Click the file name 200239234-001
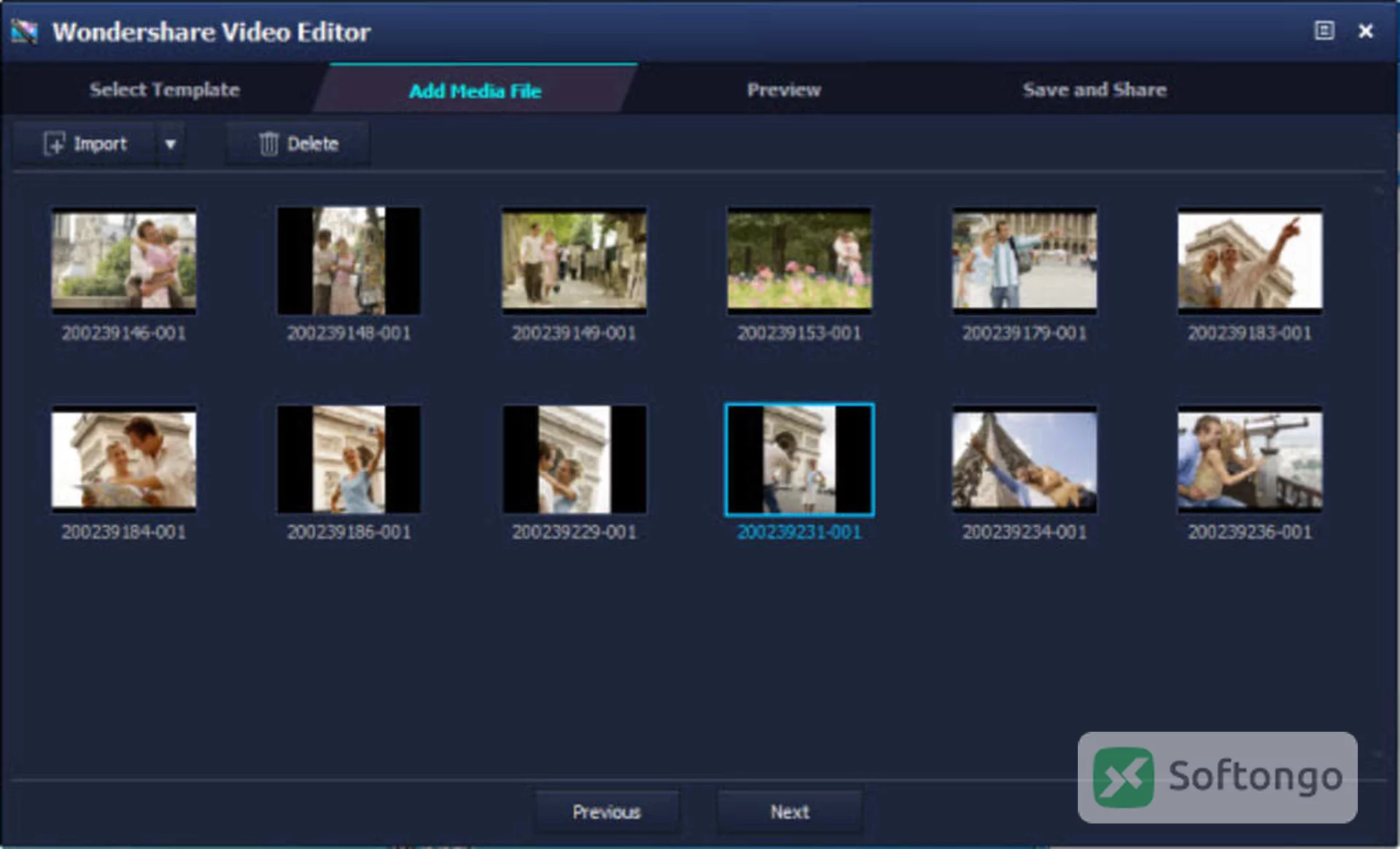The height and width of the screenshot is (849, 1400). (x=1024, y=532)
